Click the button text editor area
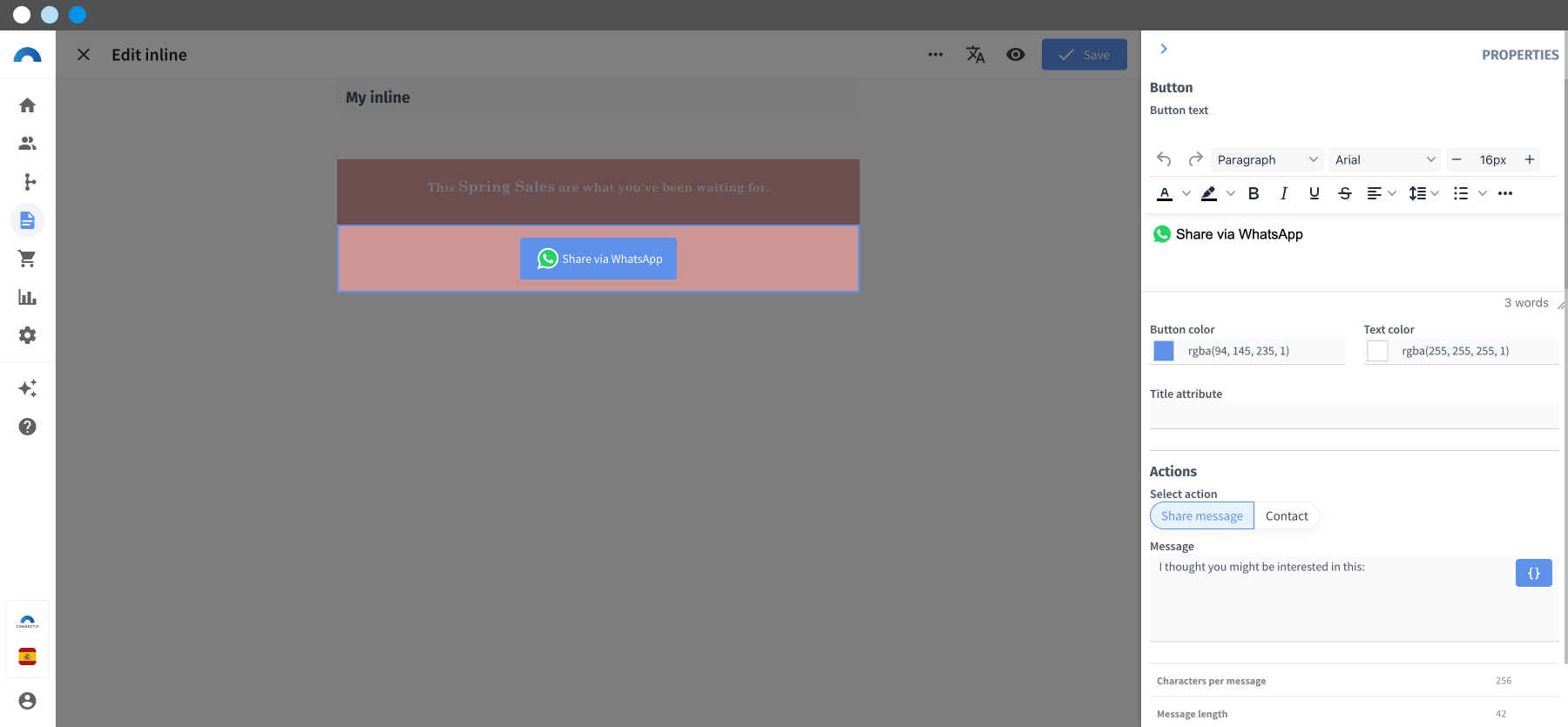Viewport: 1568px width, 727px height. (1355, 252)
